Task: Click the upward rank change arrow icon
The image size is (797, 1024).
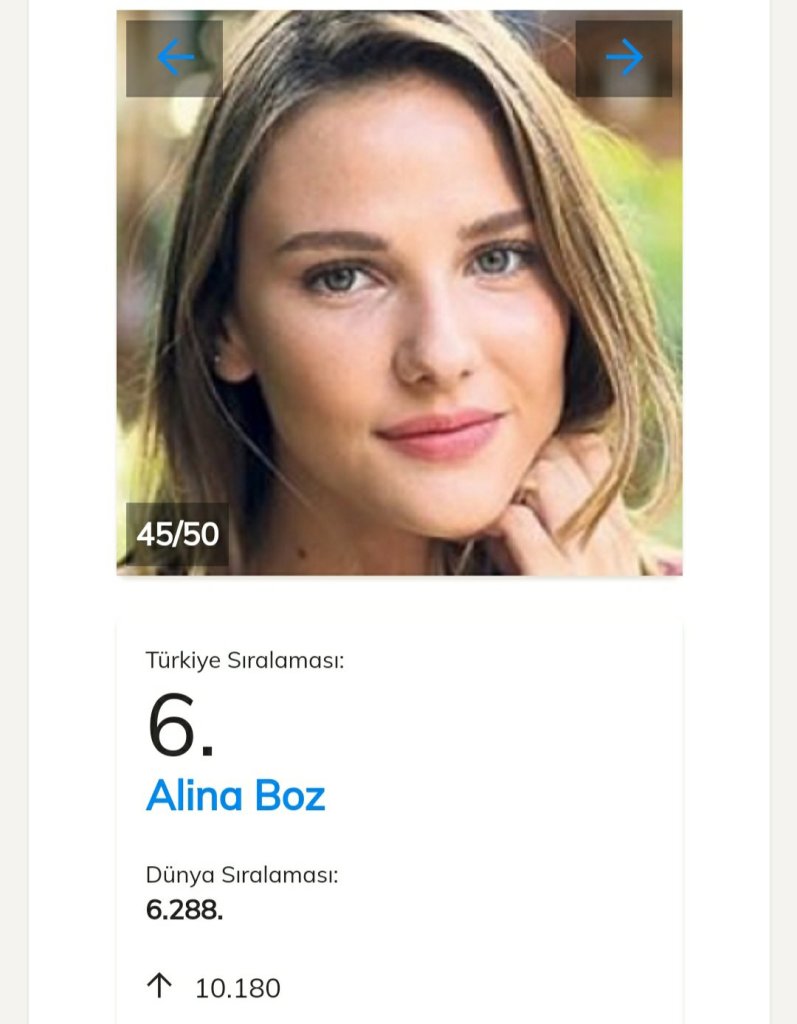Action: [x=159, y=986]
